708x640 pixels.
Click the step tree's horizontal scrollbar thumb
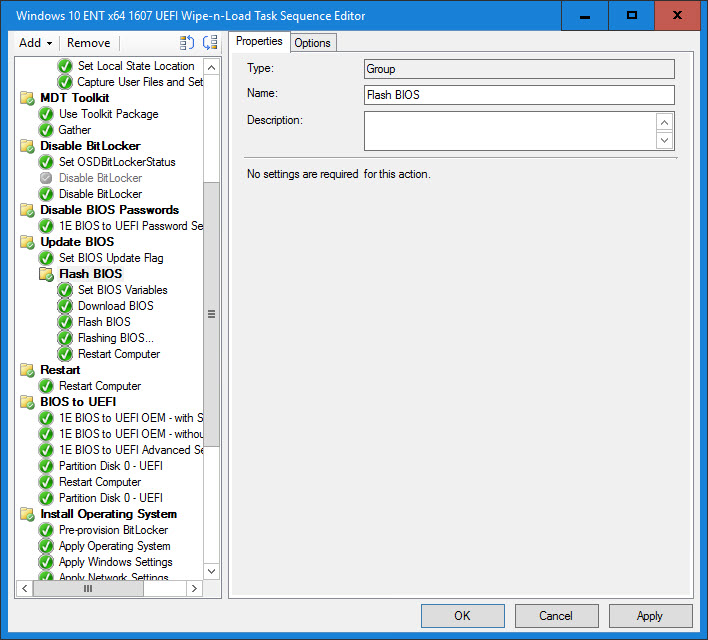click(88, 589)
